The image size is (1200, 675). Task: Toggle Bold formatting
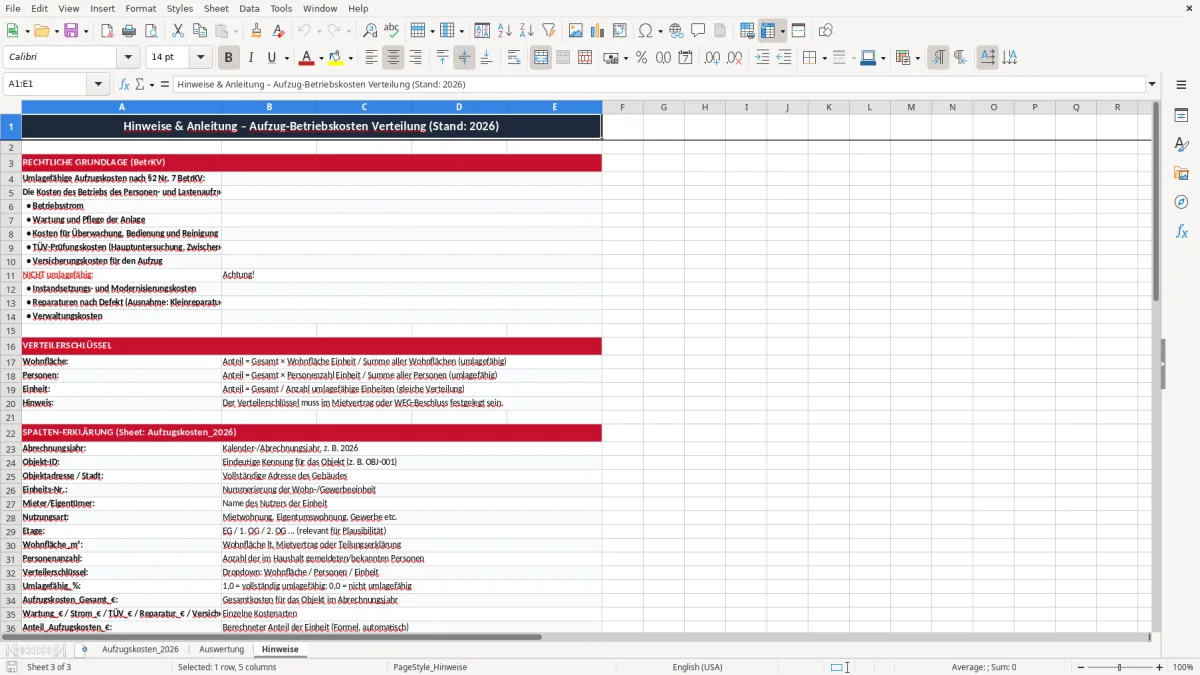click(x=228, y=58)
